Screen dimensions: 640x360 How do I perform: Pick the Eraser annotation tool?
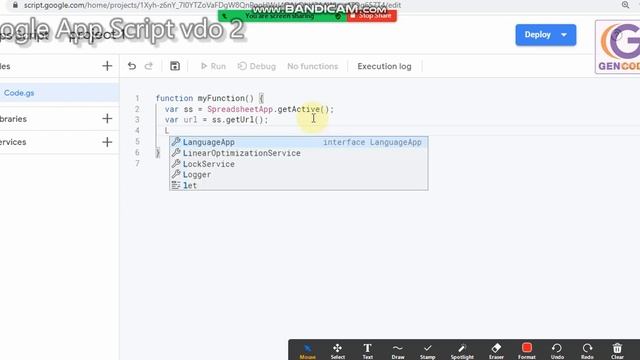point(496,351)
